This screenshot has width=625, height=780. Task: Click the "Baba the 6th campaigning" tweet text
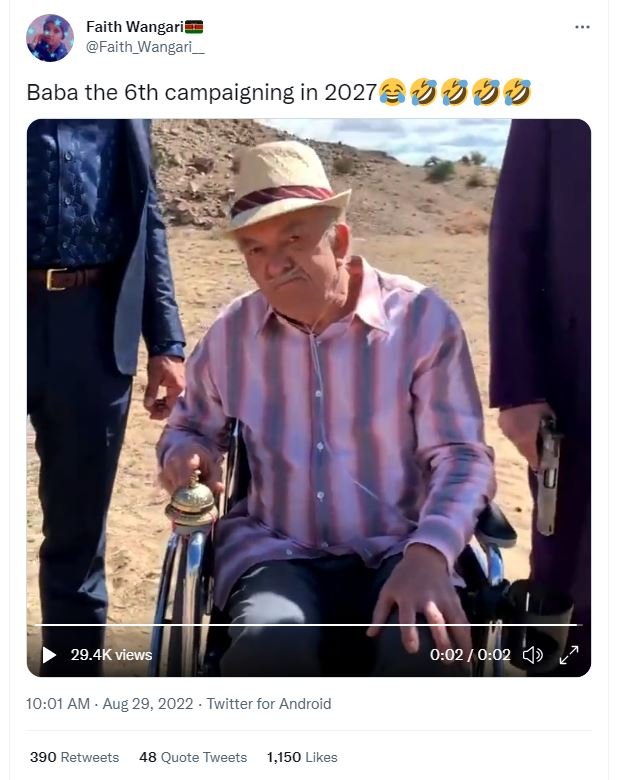coord(200,93)
